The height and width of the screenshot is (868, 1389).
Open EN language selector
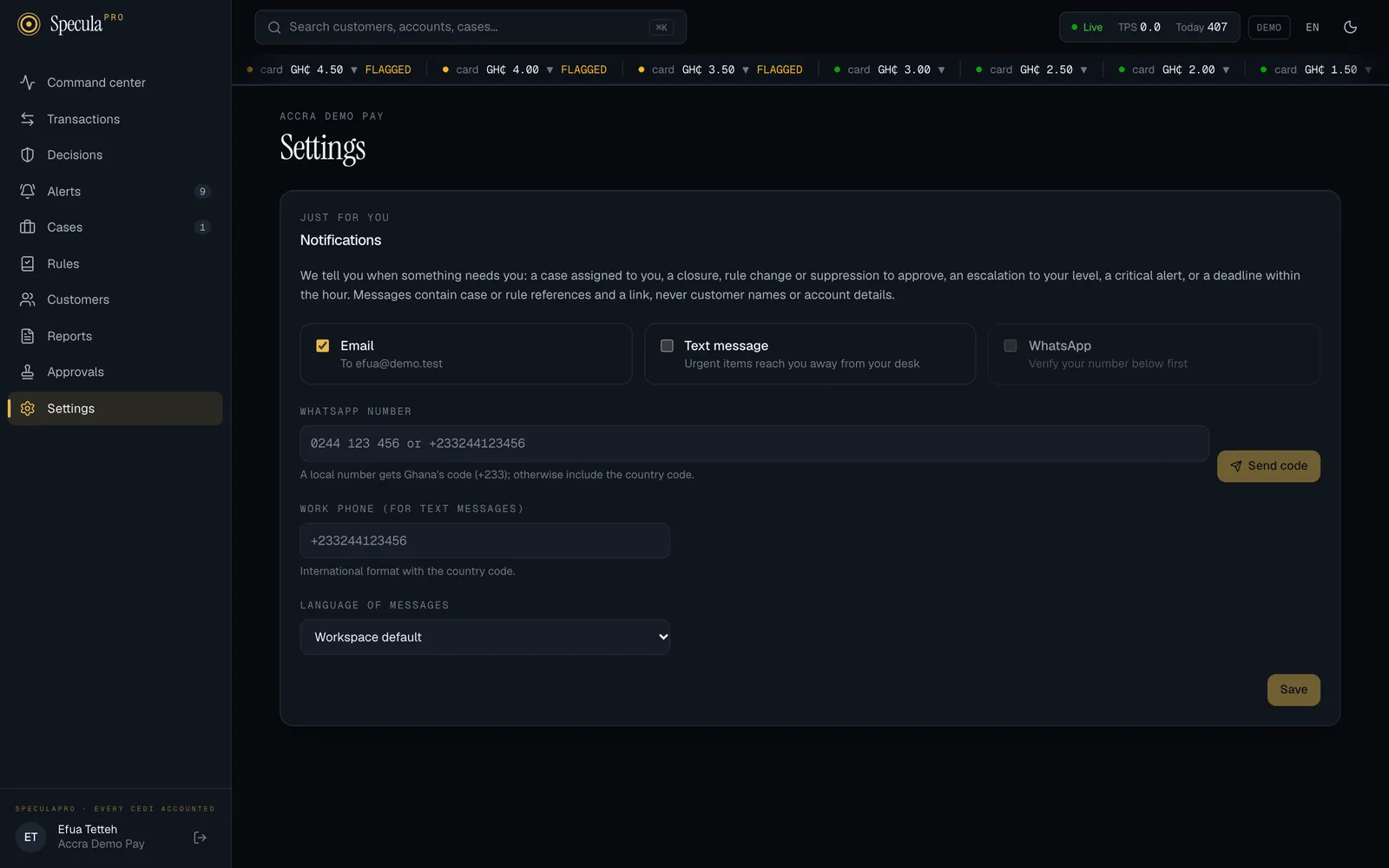[x=1313, y=27]
